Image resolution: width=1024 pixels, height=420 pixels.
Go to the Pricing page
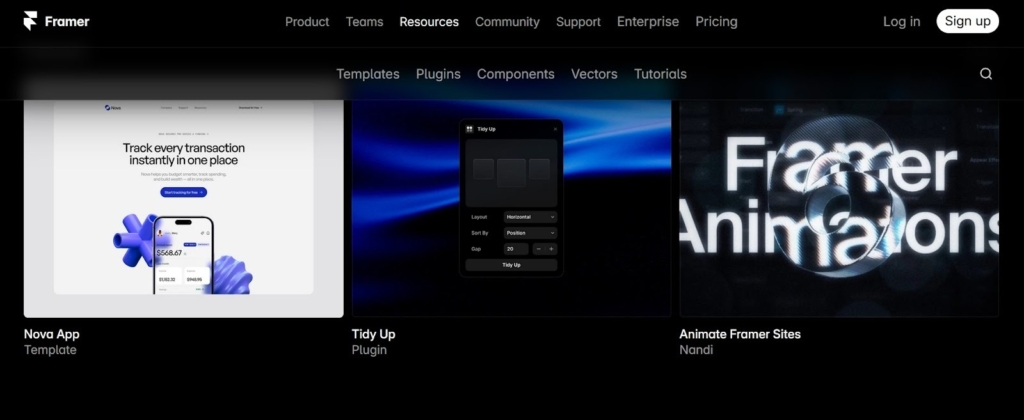[716, 21]
